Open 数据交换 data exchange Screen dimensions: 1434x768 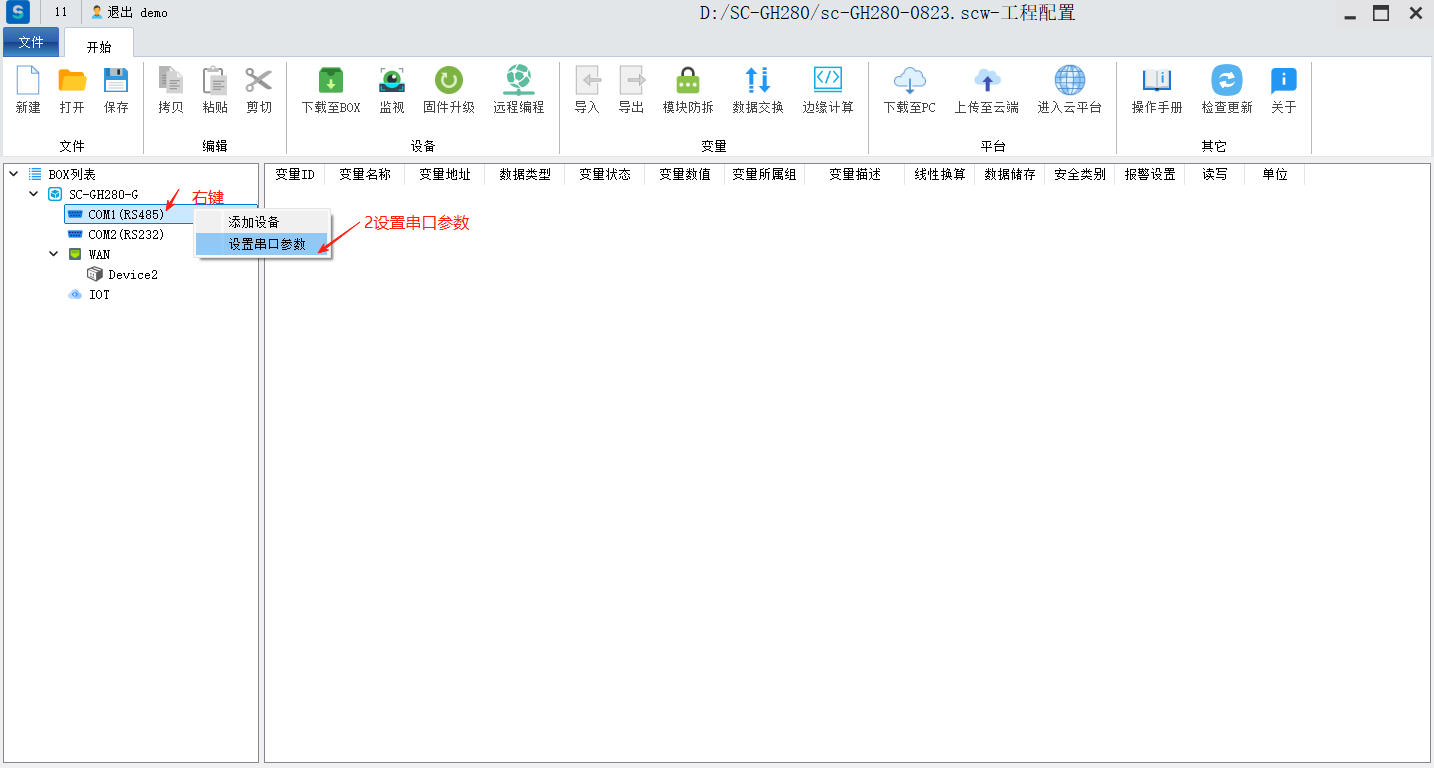pos(757,81)
